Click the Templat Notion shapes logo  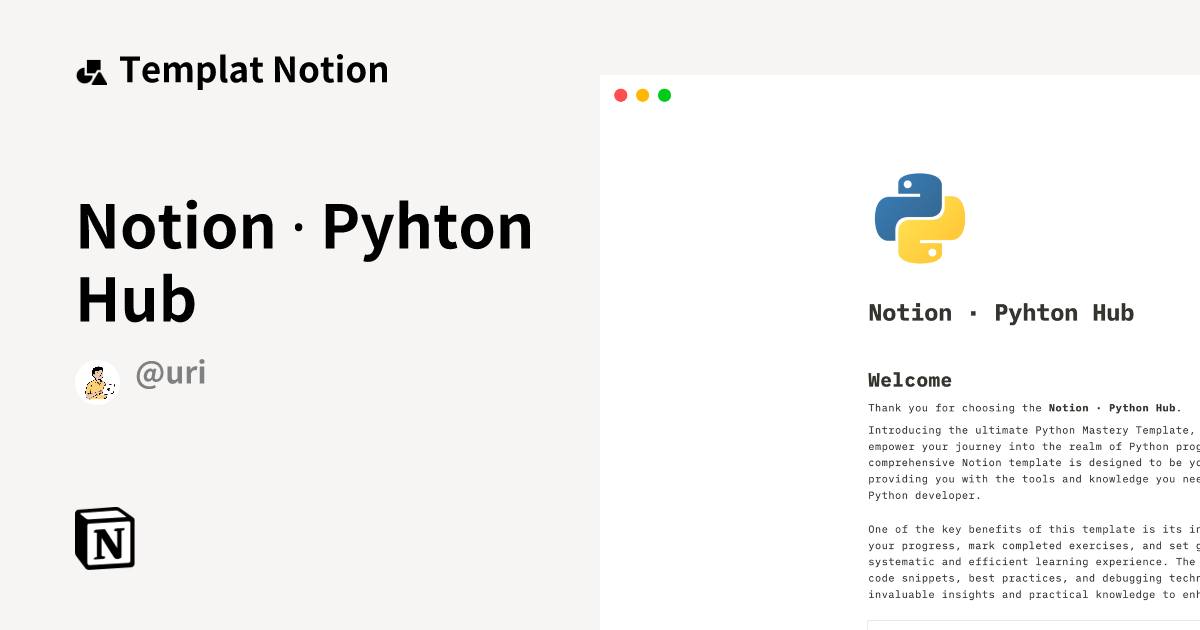91,72
